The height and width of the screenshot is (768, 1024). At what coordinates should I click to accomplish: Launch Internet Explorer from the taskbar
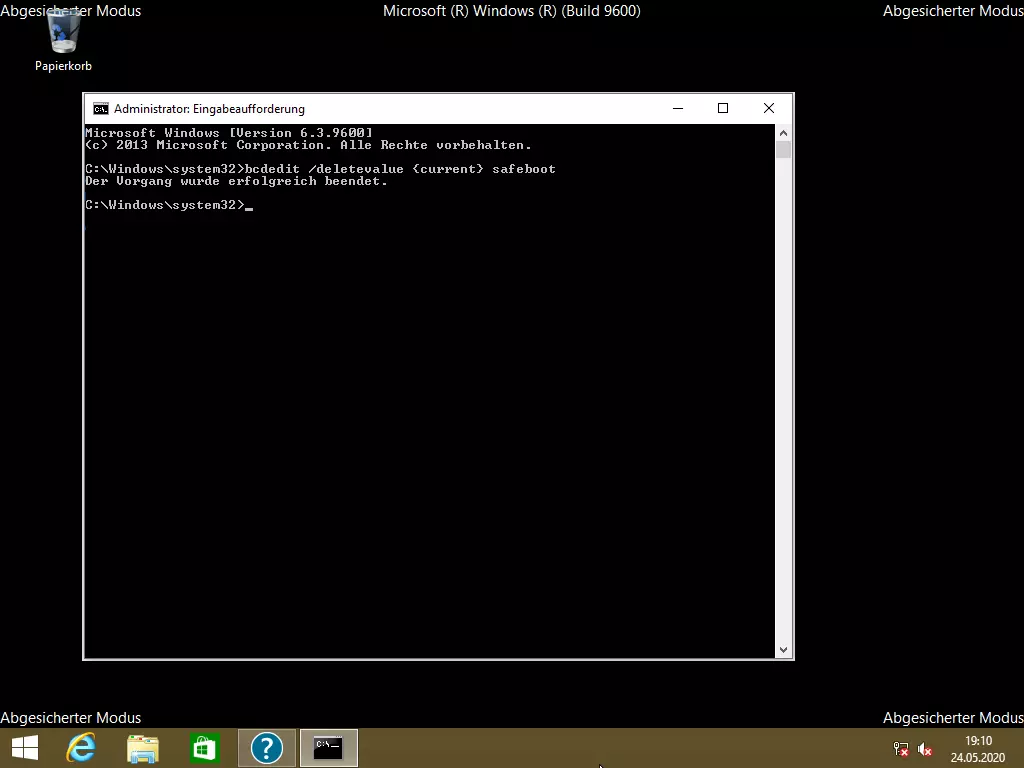point(81,748)
